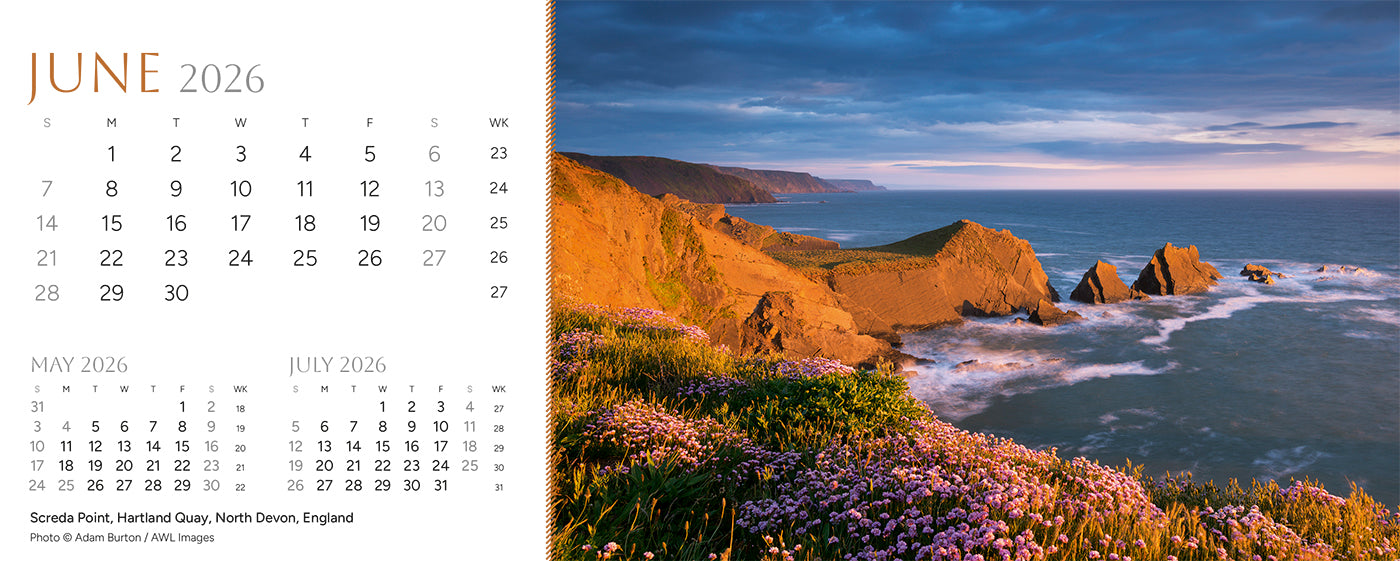
Task: Select May 13 in the May mini calendar
Action: pos(124,446)
